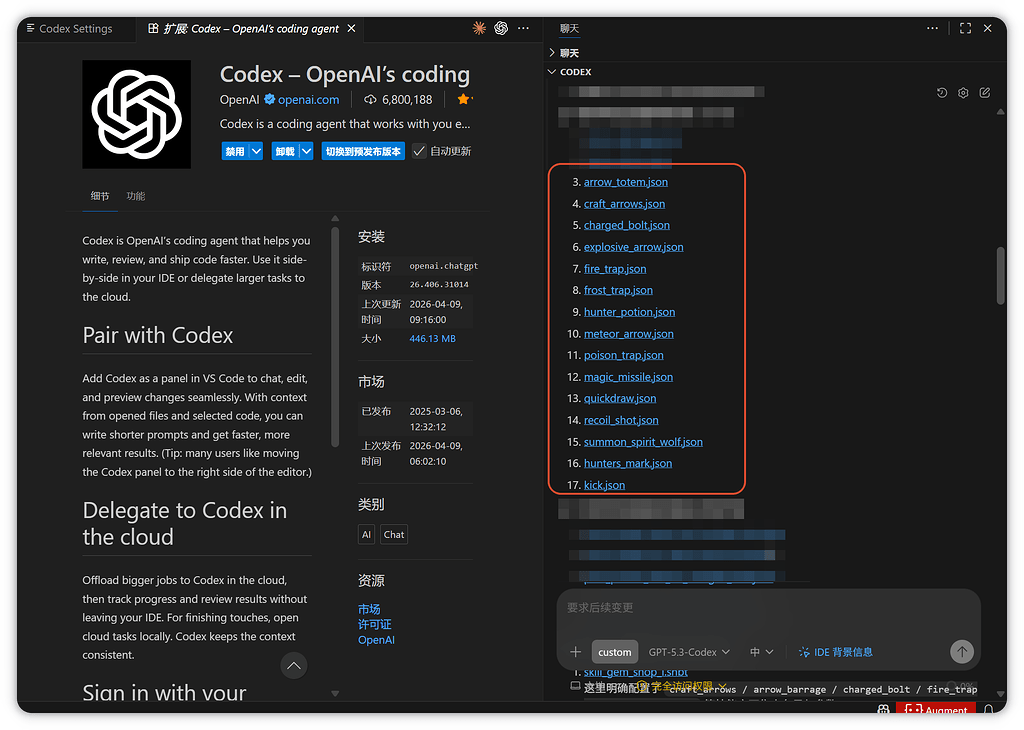Image resolution: width=1024 pixels, height=730 pixels.
Task: Close the Codex extension tab
Action: pos(351,28)
